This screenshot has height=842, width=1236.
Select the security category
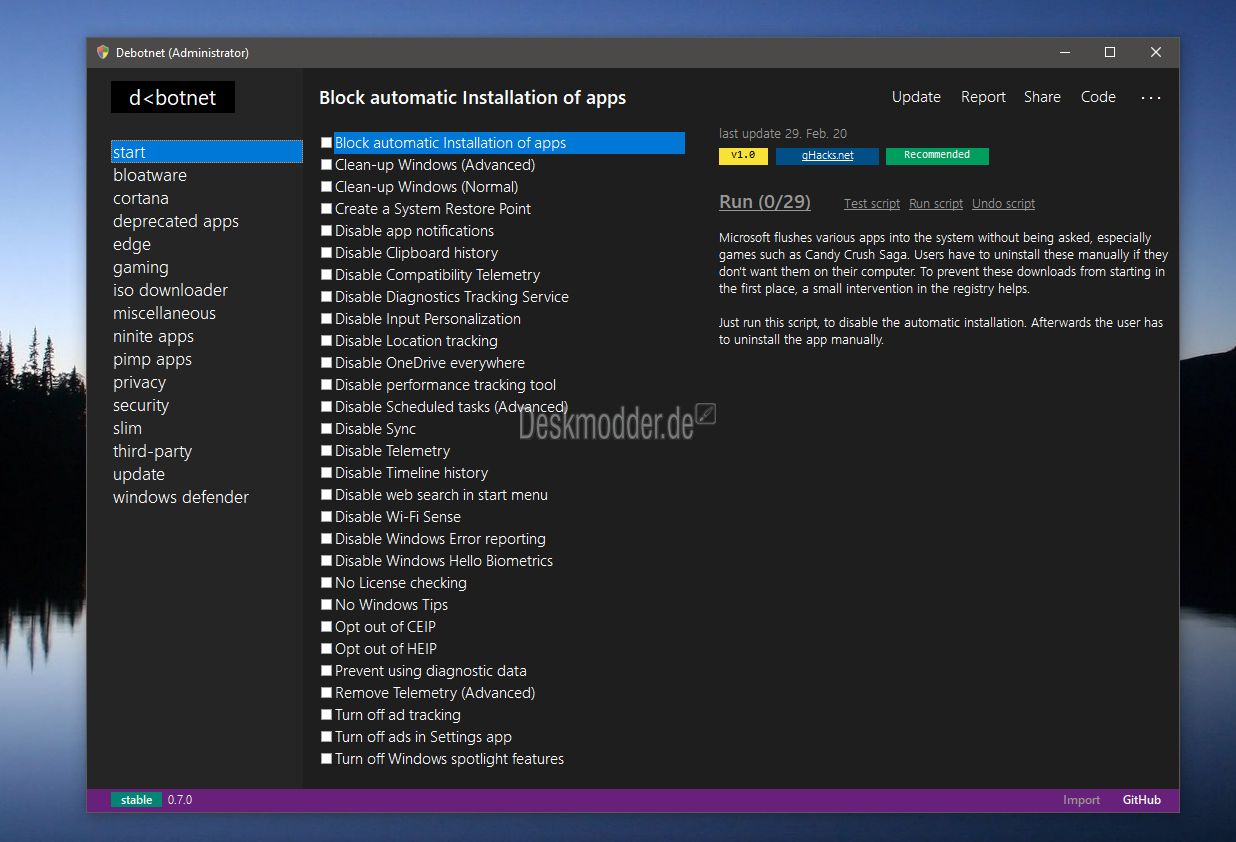(141, 405)
